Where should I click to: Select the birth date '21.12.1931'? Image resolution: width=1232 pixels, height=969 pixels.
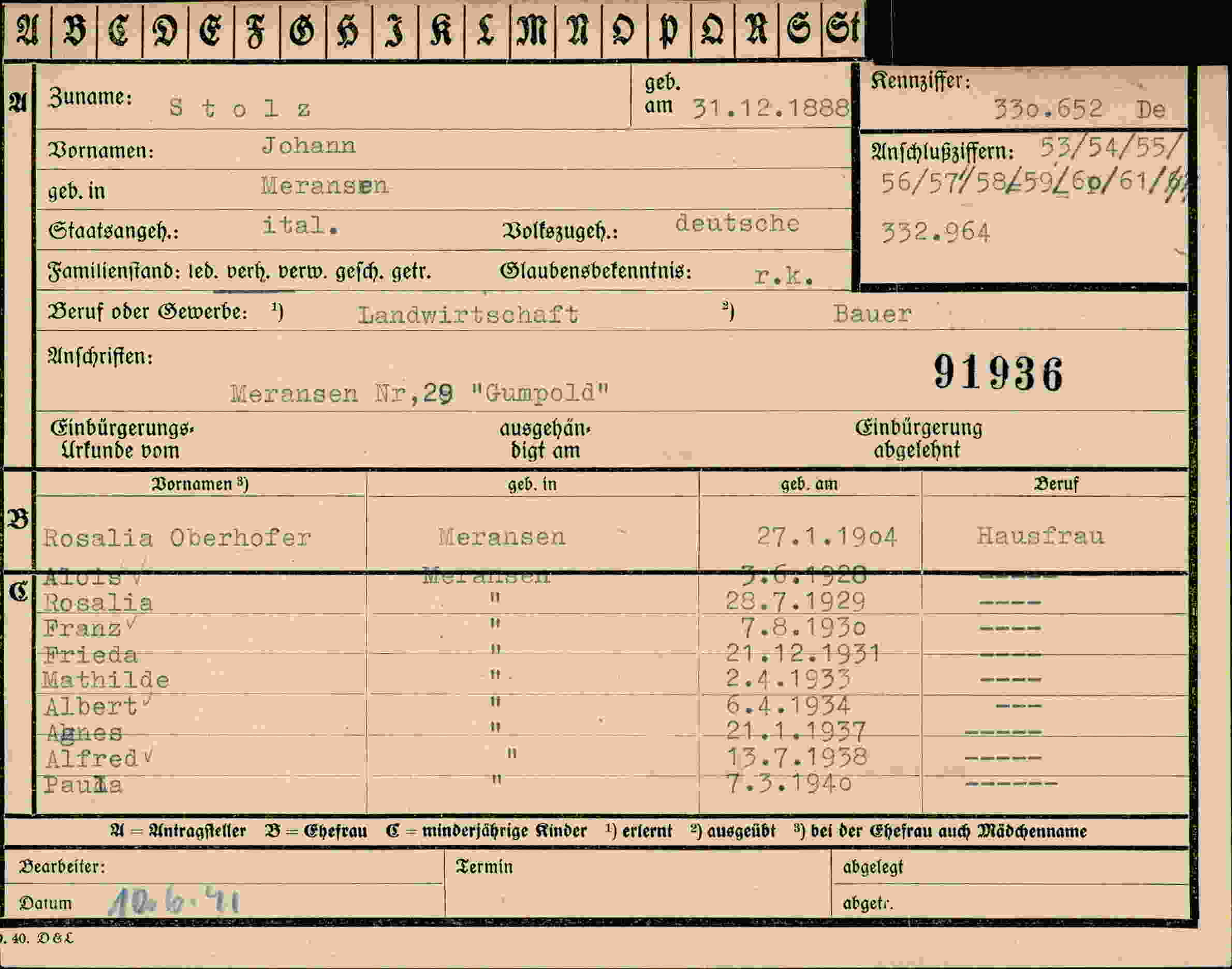pos(803,654)
